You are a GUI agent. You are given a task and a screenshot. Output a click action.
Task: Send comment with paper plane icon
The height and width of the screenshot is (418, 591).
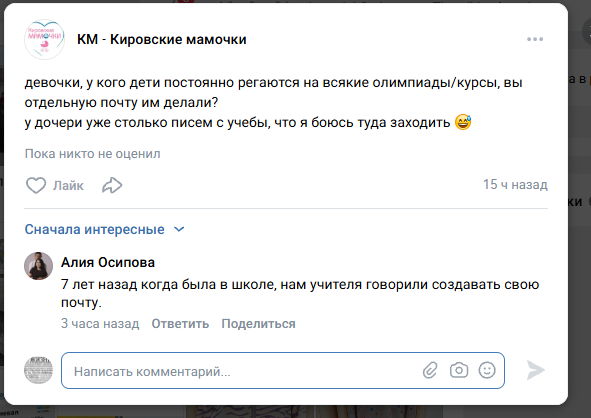tap(536, 370)
